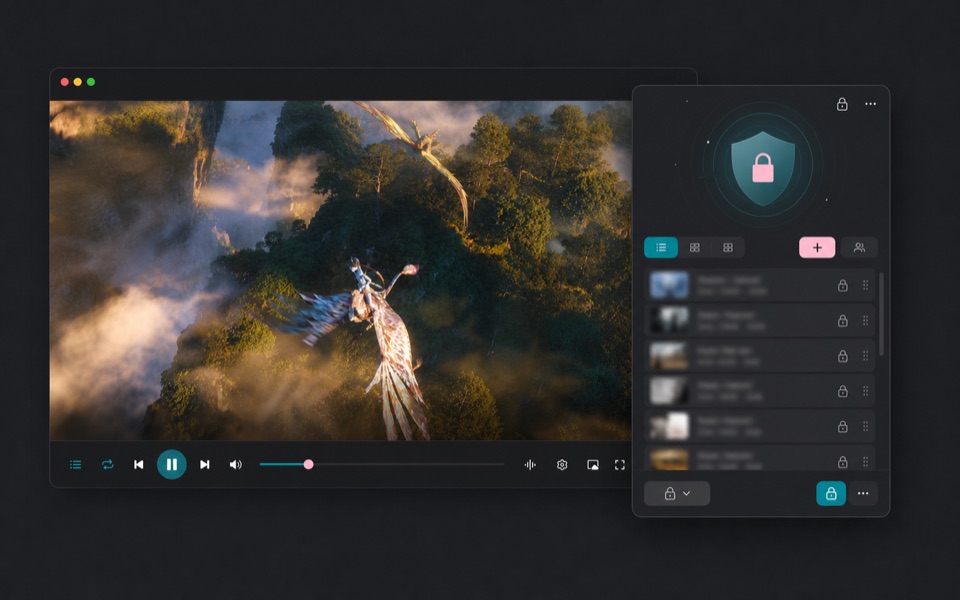960x600 pixels.
Task: Click the drag handle on fourth row
Action: pos(866,391)
